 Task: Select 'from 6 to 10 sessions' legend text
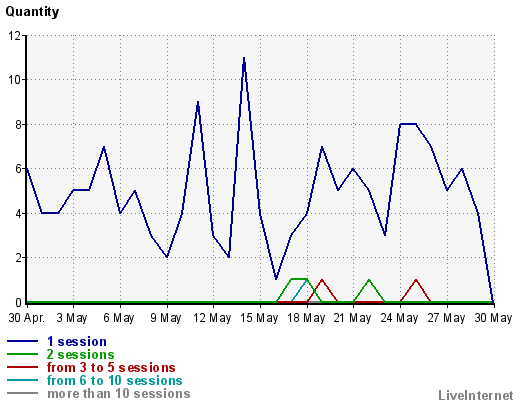(x=114, y=380)
